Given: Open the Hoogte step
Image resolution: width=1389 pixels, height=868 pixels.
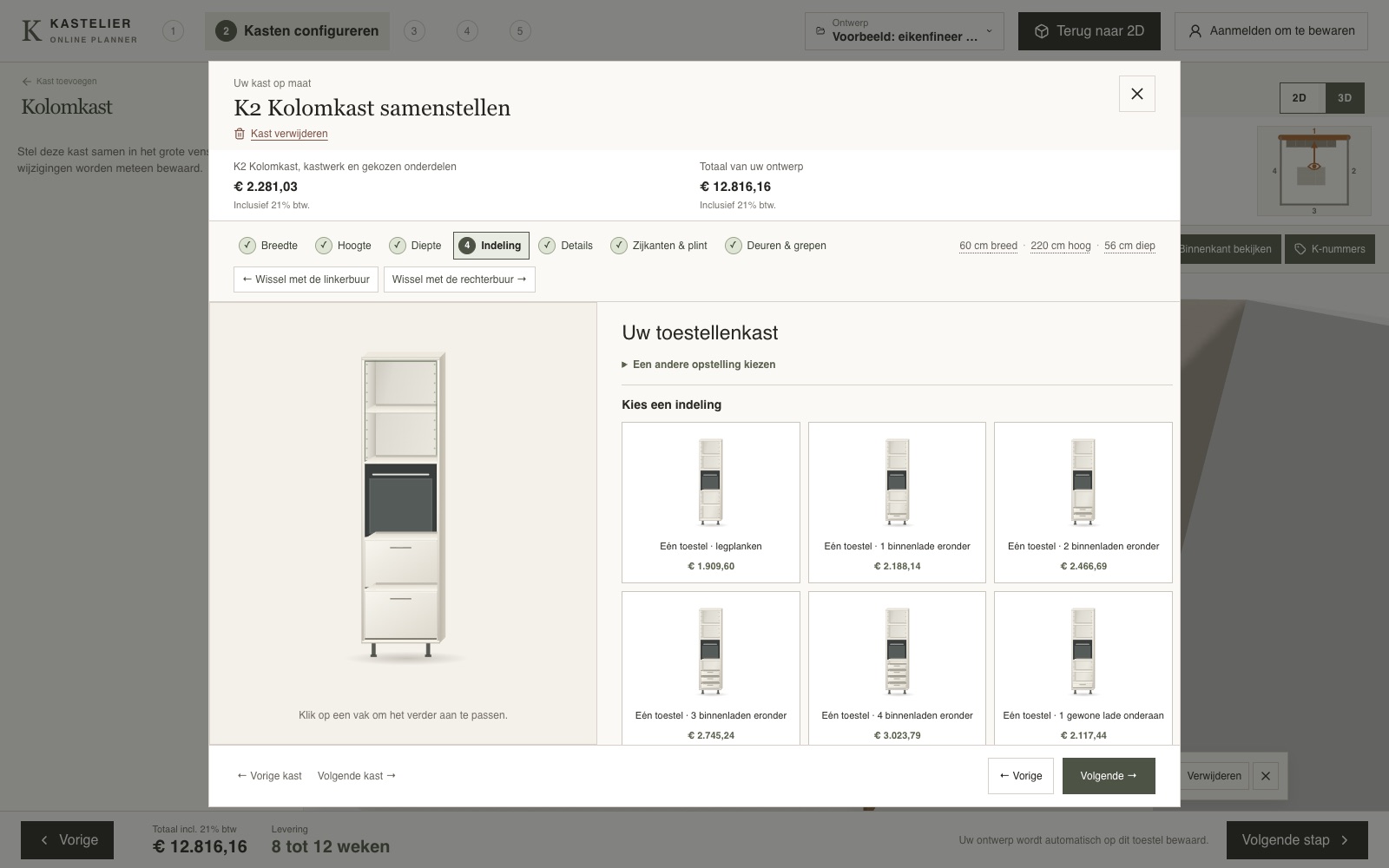Looking at the screenshot, I should tap(344, 246).
